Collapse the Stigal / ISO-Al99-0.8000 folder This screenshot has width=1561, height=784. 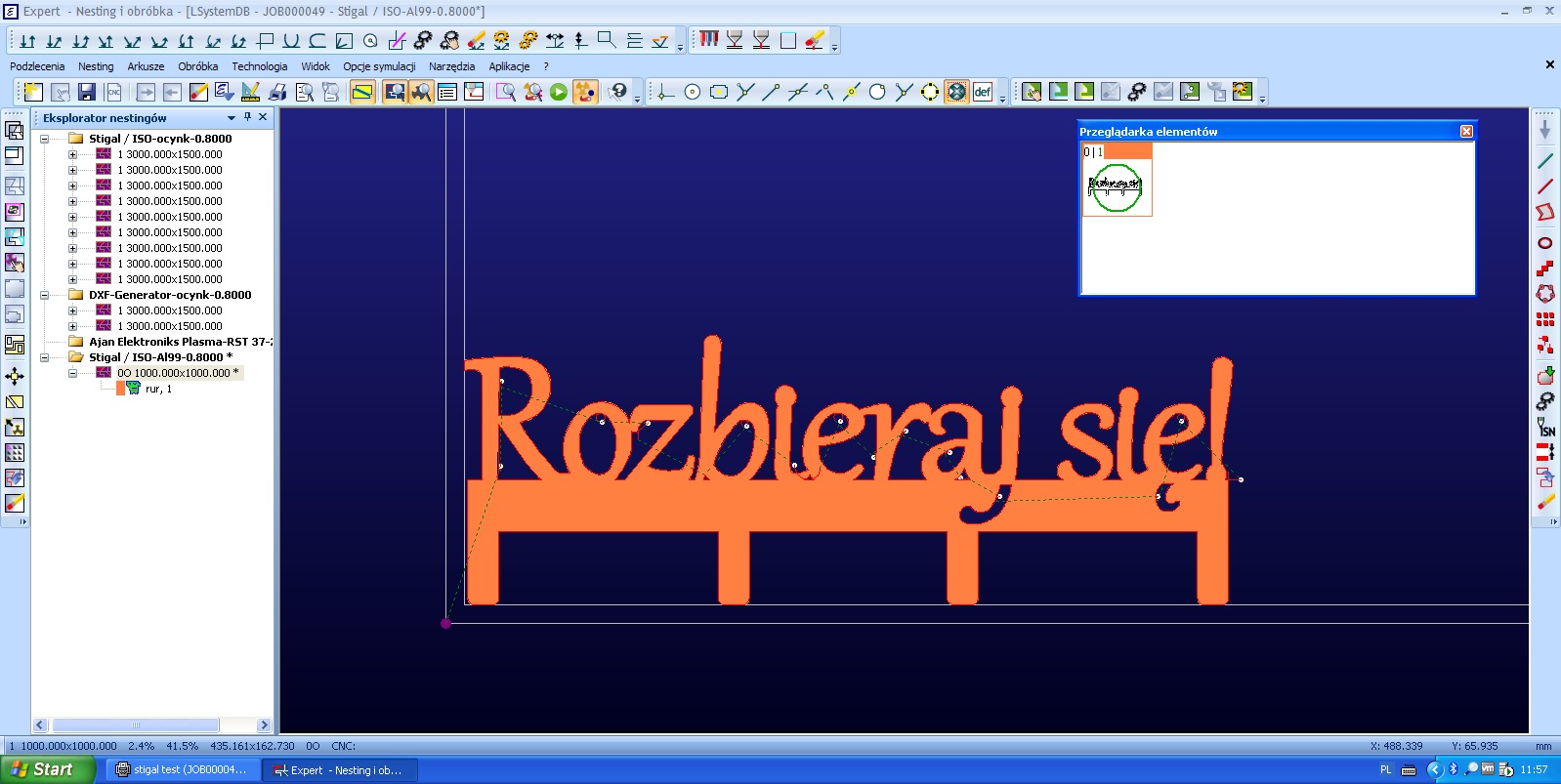coord(44,357)
